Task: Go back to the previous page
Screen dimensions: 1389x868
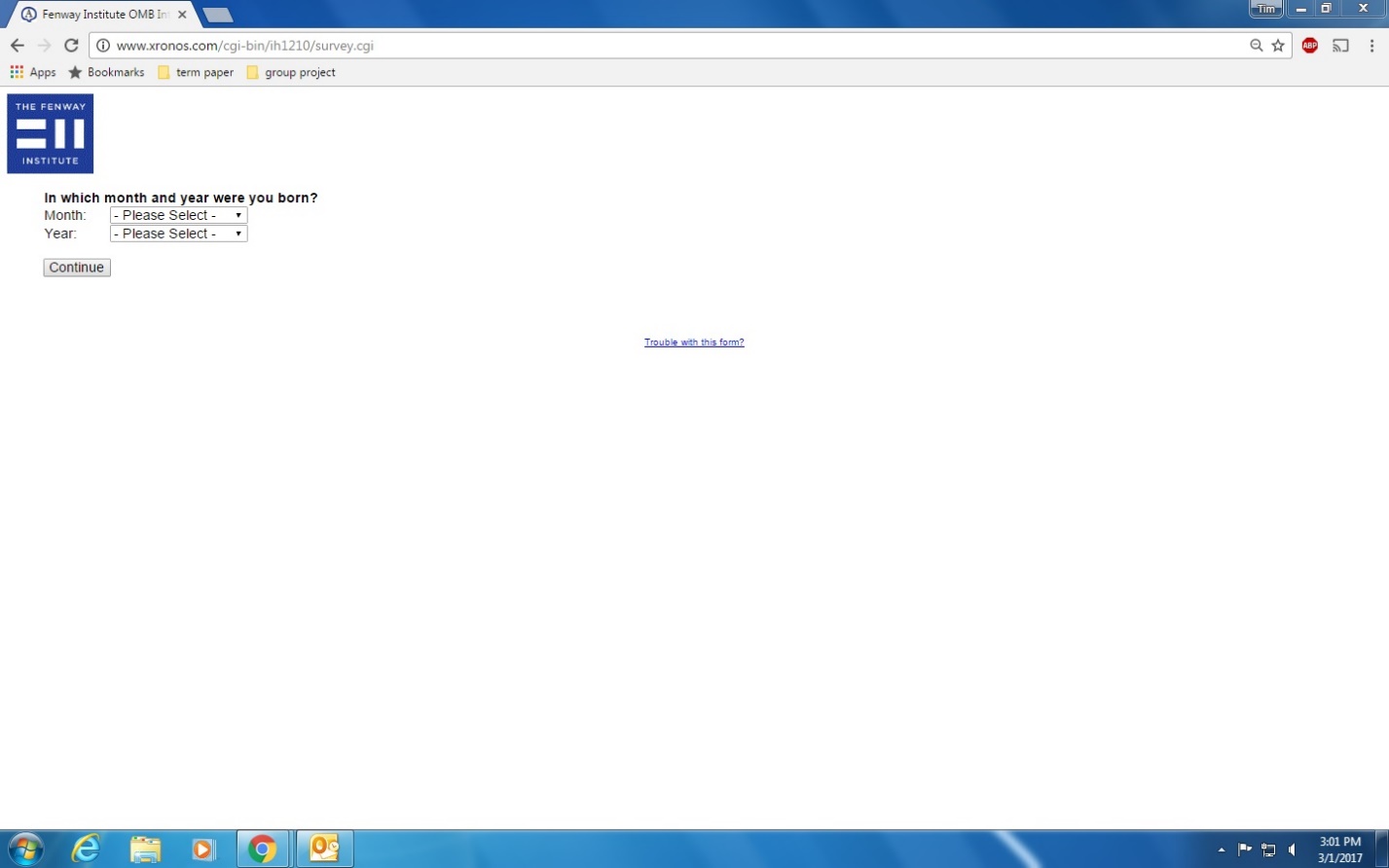Action: [17, 46]
